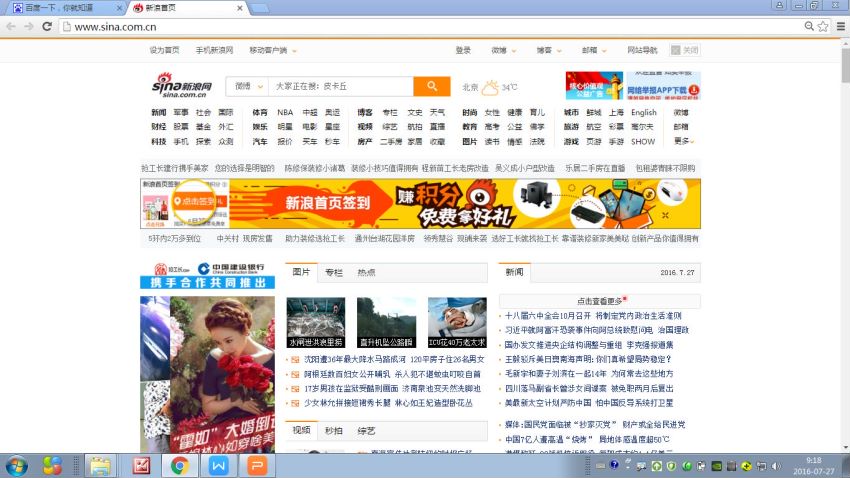Click the file explorer taskbar icon
Screen dimensions: 850x478
tap(100, 466)
